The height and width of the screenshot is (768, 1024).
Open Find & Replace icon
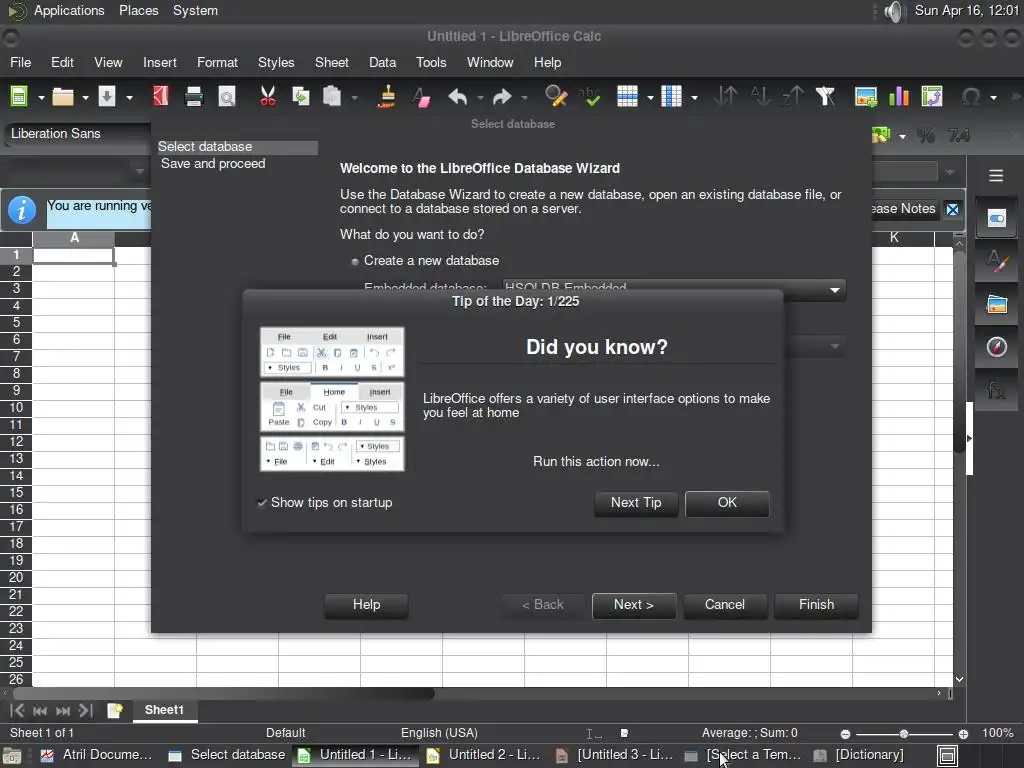click(x=556, y=97)
